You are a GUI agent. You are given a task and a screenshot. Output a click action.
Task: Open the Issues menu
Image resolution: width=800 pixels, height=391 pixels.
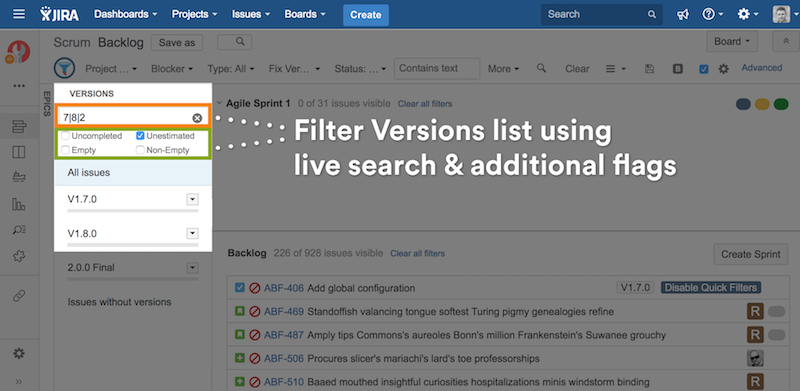(x=251, y=14)
